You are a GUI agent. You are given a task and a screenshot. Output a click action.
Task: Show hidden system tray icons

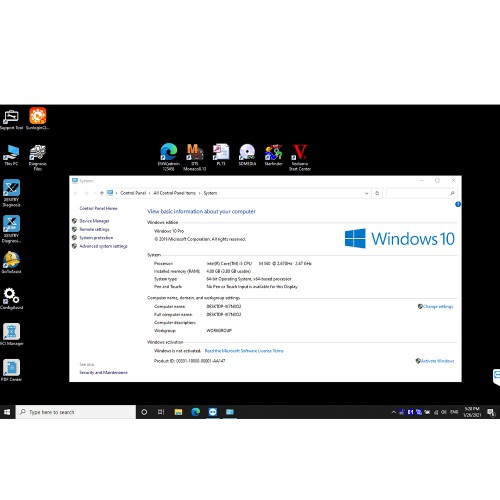pos(393,412)
